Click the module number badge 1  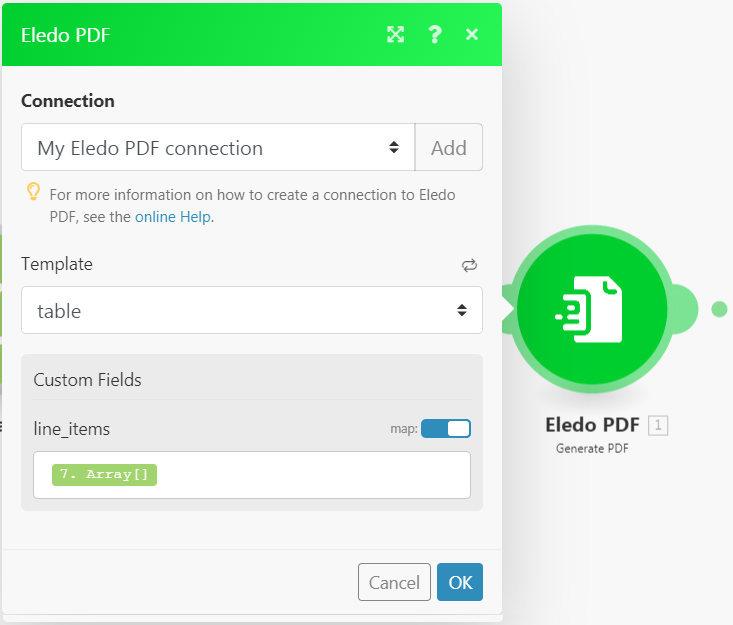(657, 425)
